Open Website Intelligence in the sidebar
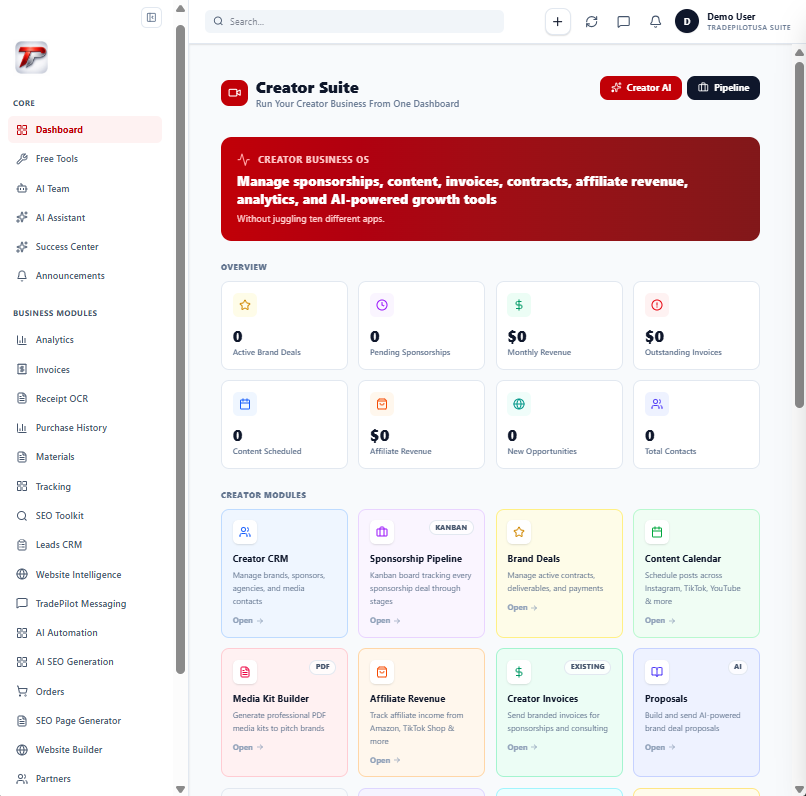The image size is (806, 796). [85, 575]
